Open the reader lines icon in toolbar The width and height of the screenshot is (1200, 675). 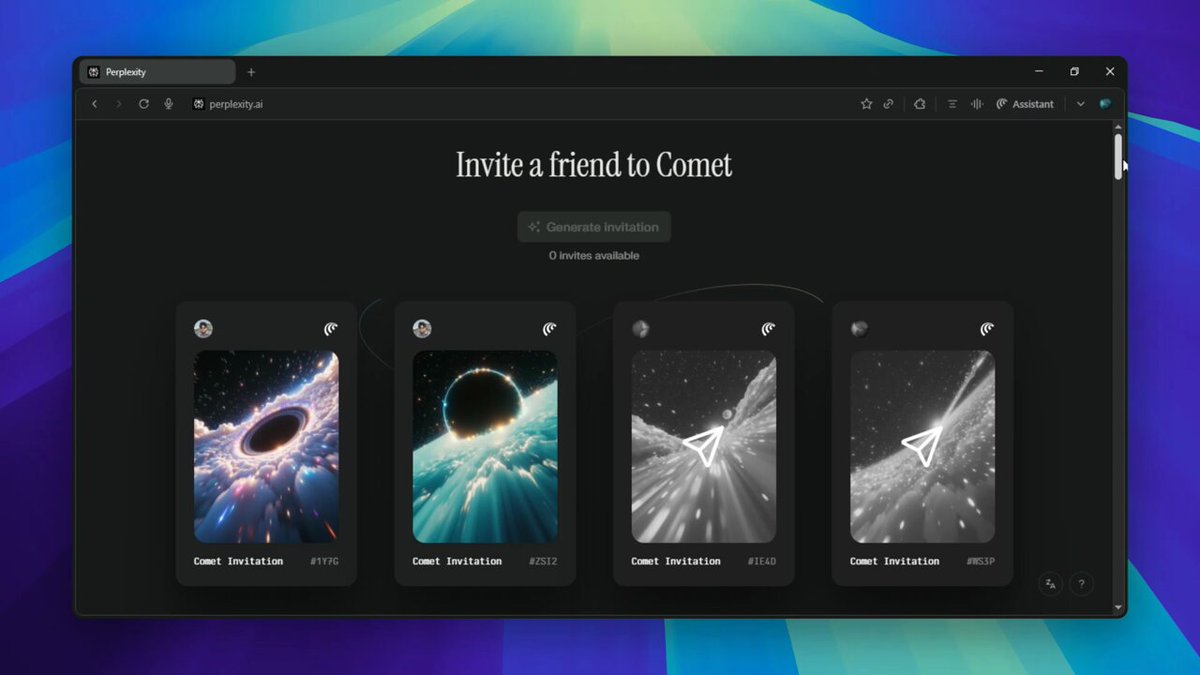click(x=952, y=104)
